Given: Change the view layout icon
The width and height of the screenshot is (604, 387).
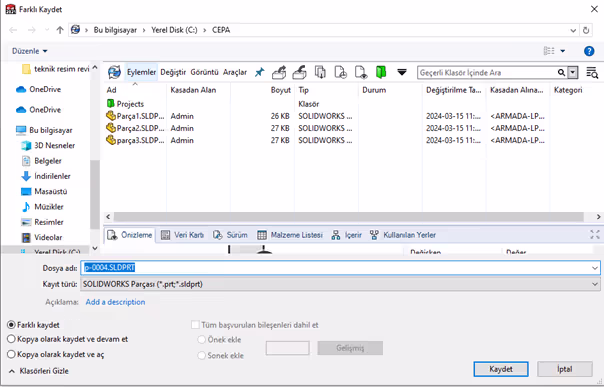Looking at the screenshot, I should pos(549,51).
